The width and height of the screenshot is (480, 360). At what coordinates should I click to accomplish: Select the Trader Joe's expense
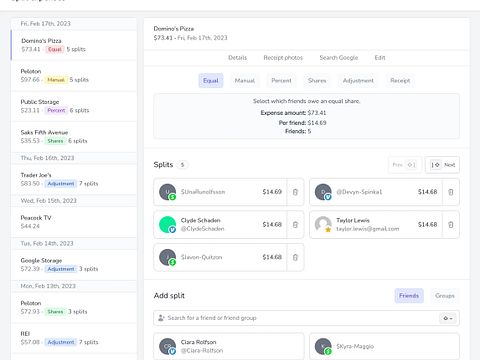pos(74,180)
